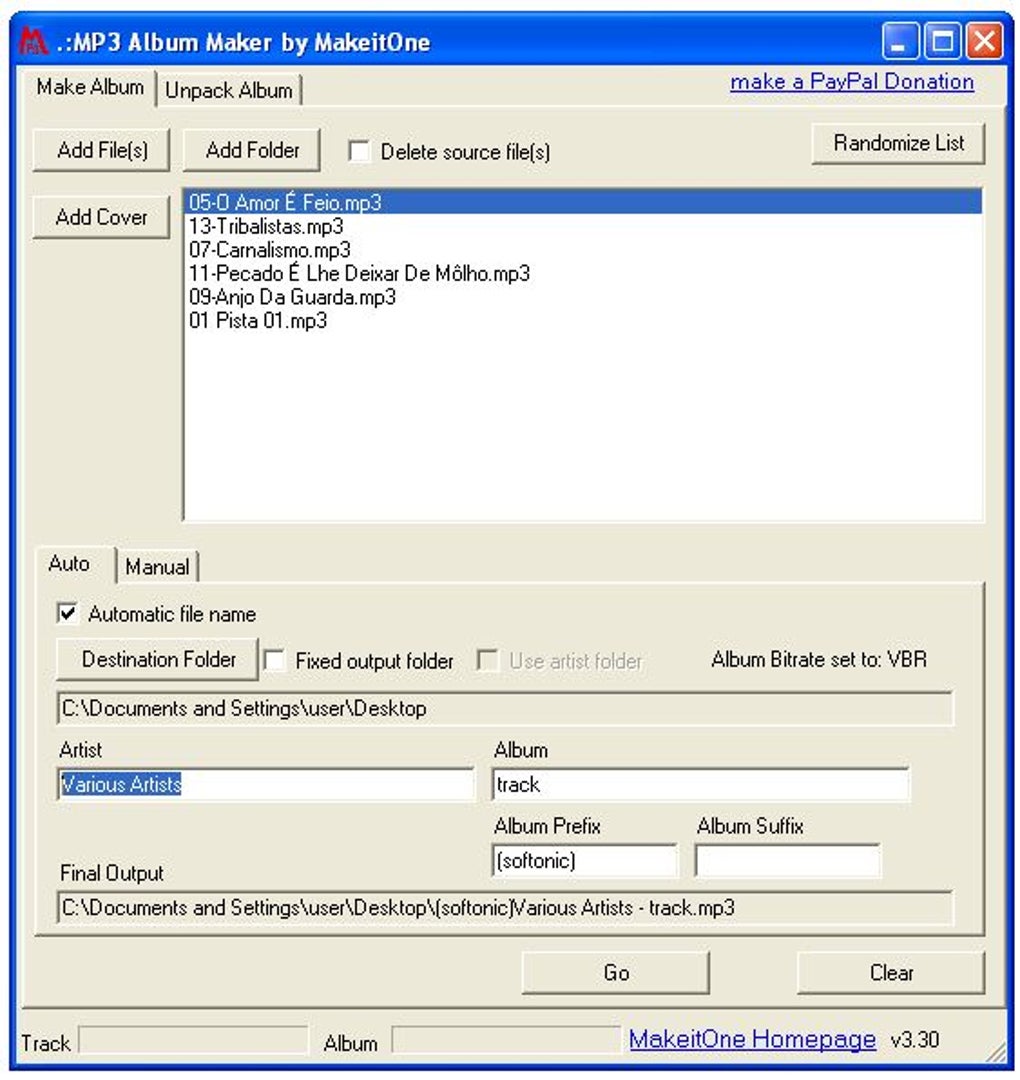Click the empty Album Suffix field
Screen dimensions: 1020x1080
pyautogui.click(x=787, y=860)
